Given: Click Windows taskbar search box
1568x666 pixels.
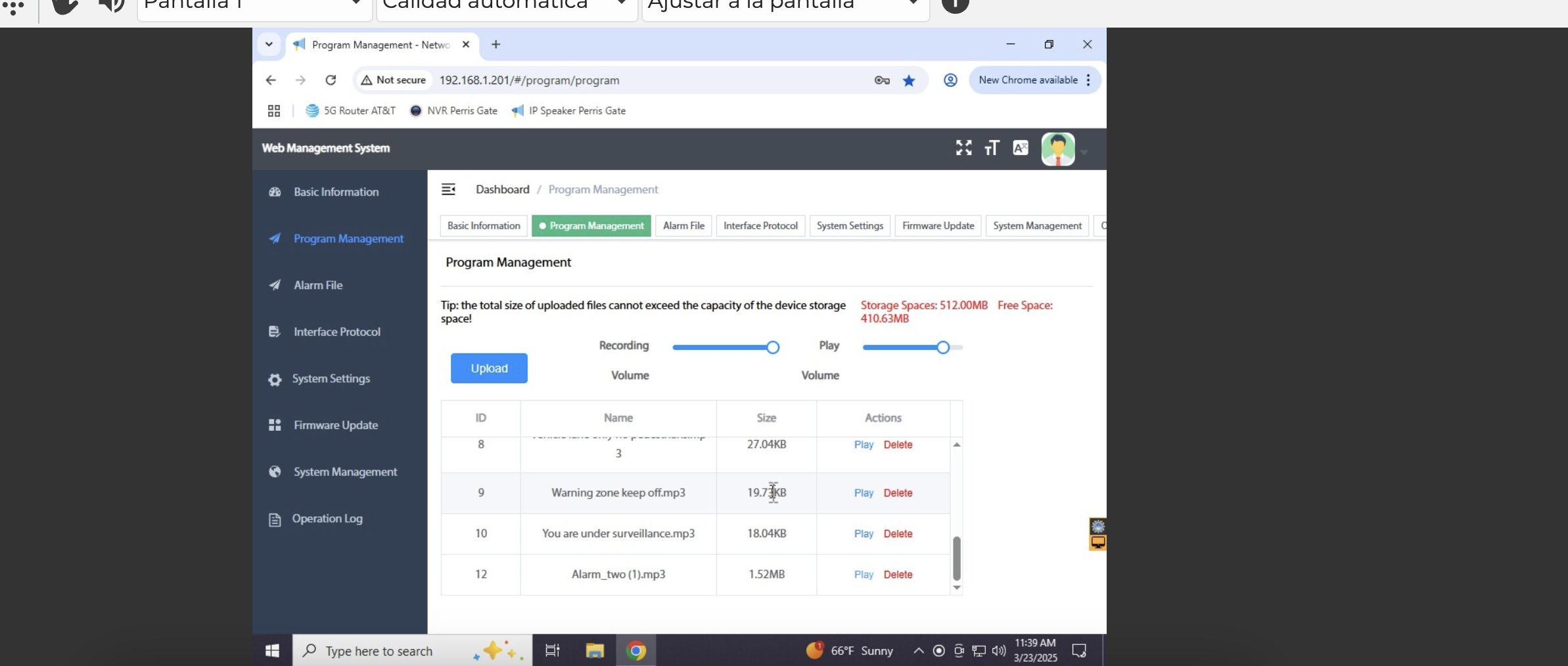Looking at the screenshot, I should (412, 650).
